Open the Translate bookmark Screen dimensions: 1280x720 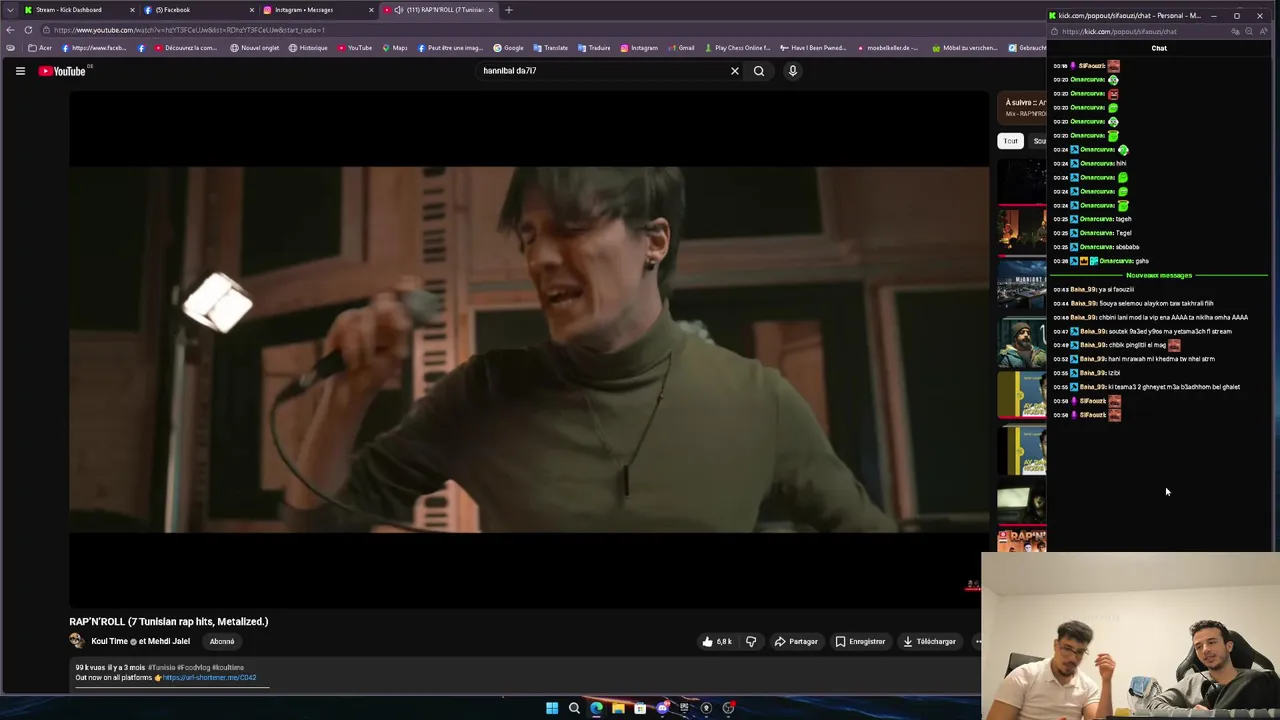point(551,48)
